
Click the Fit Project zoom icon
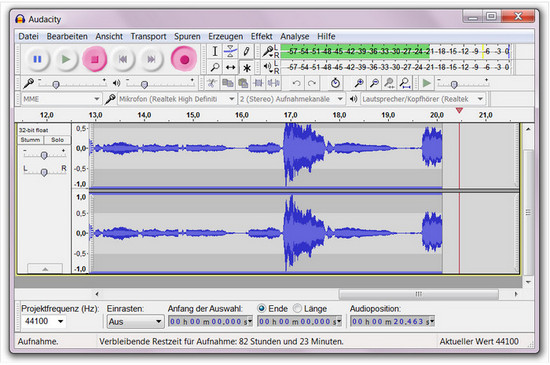pyautogui.click(x=405, y=83)
